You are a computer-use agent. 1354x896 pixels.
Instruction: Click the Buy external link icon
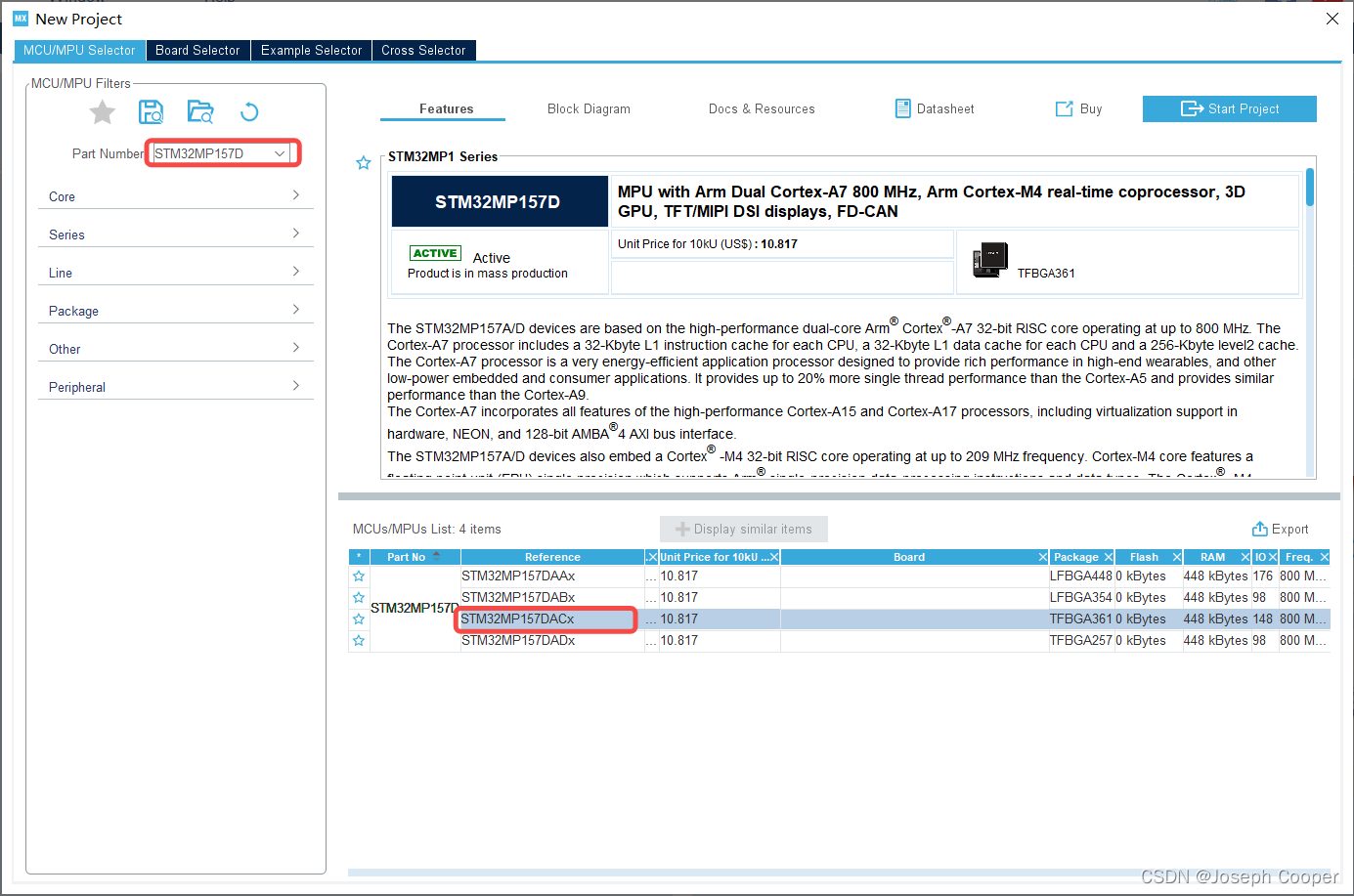(x=1064, y=108)
